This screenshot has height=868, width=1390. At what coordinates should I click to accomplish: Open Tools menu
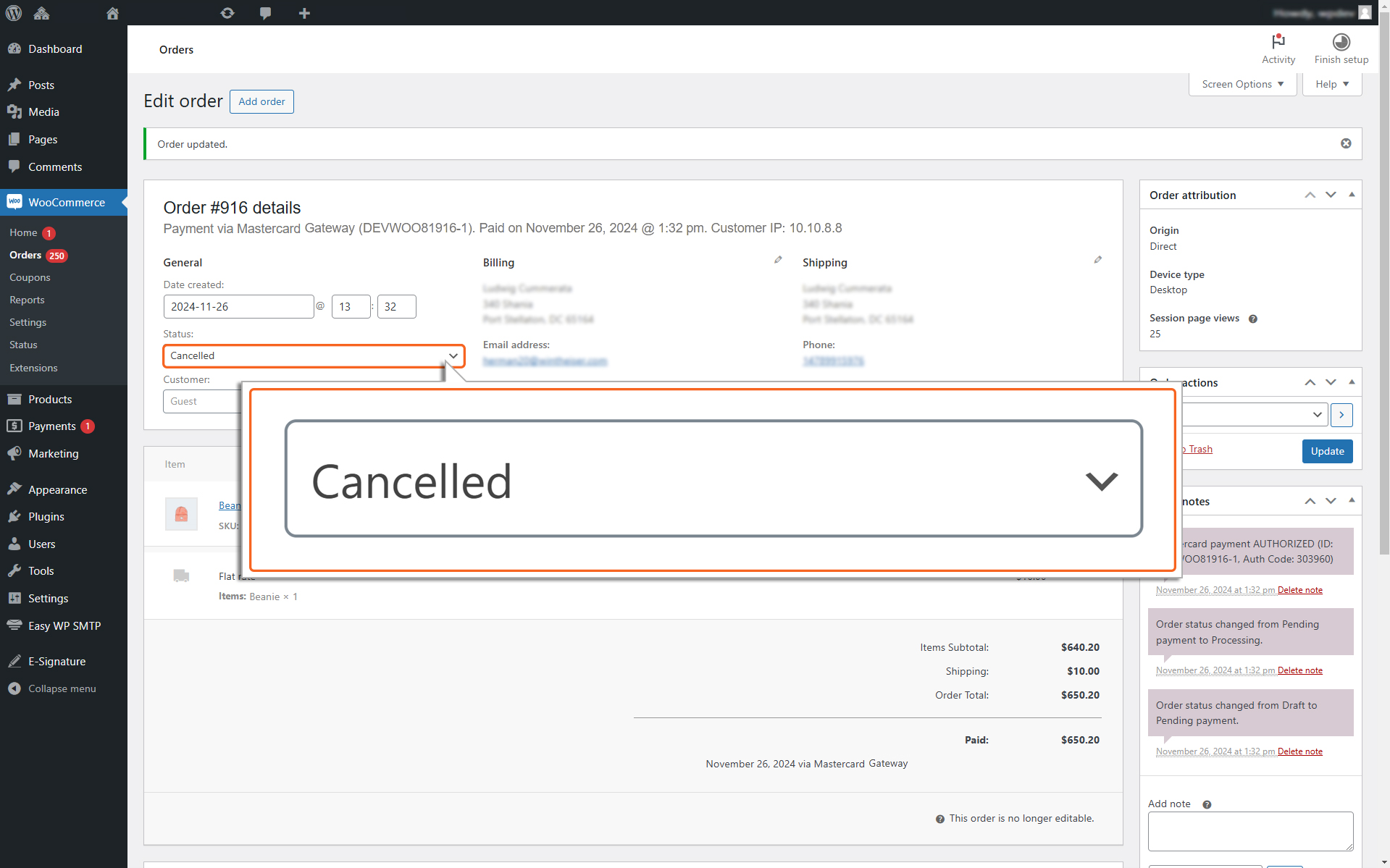64,571
